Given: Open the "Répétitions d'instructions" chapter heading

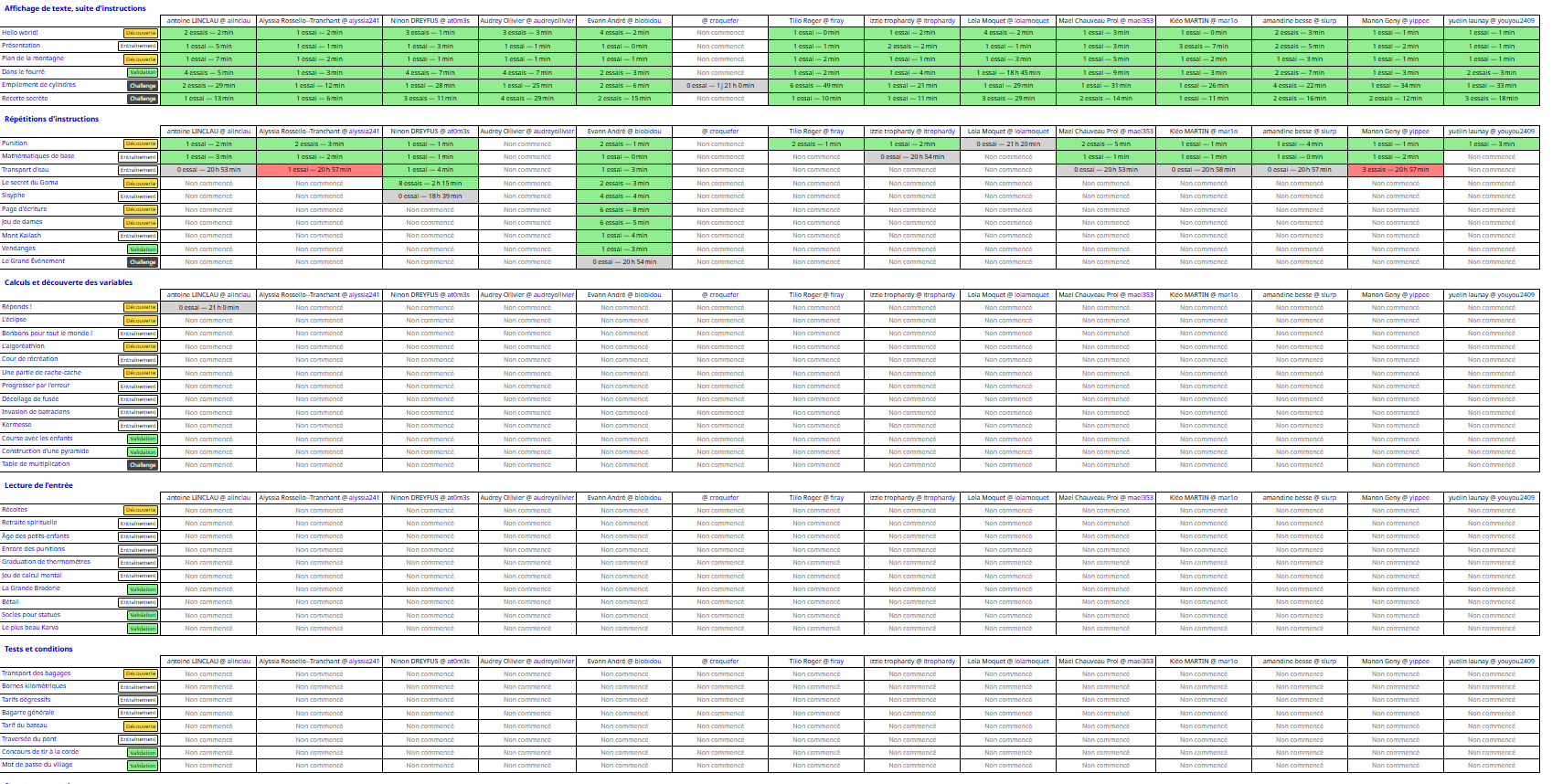Looking at the screenshot, I should [x=51, y=119].
